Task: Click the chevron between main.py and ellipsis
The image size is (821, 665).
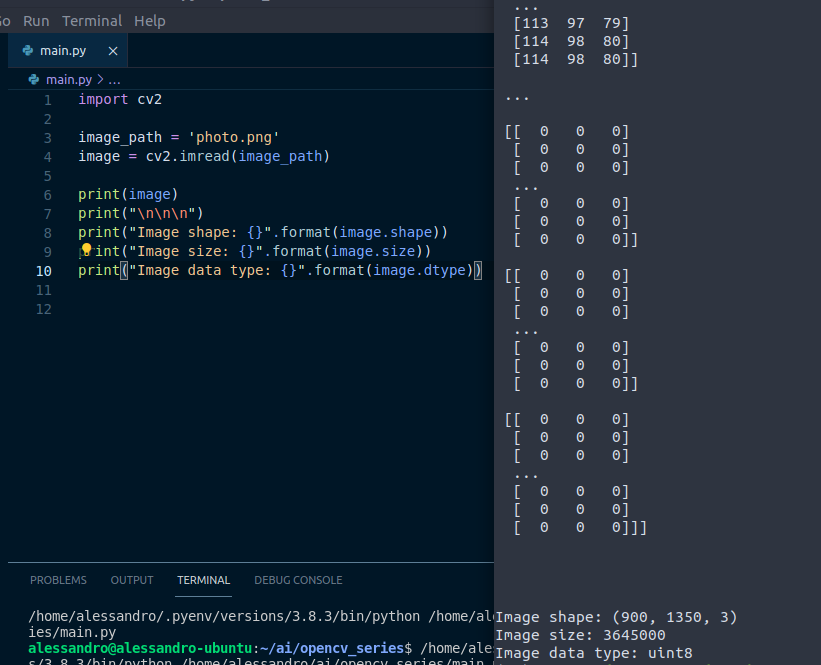Action: pos(98,79)
